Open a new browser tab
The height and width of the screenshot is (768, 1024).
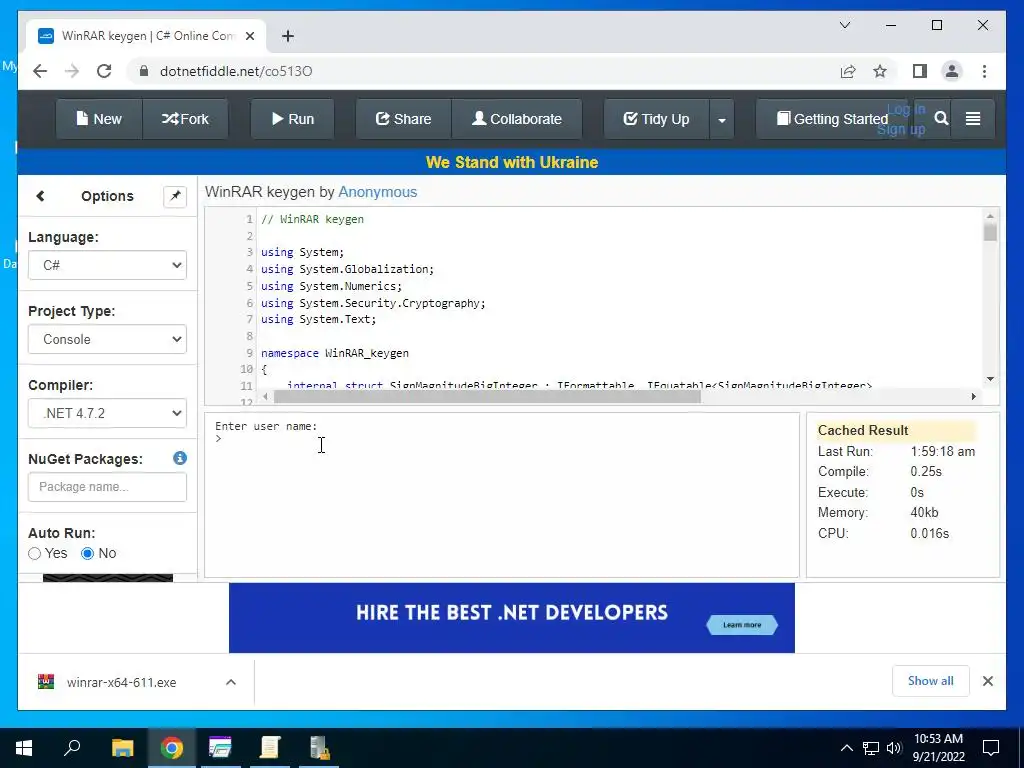288,36
